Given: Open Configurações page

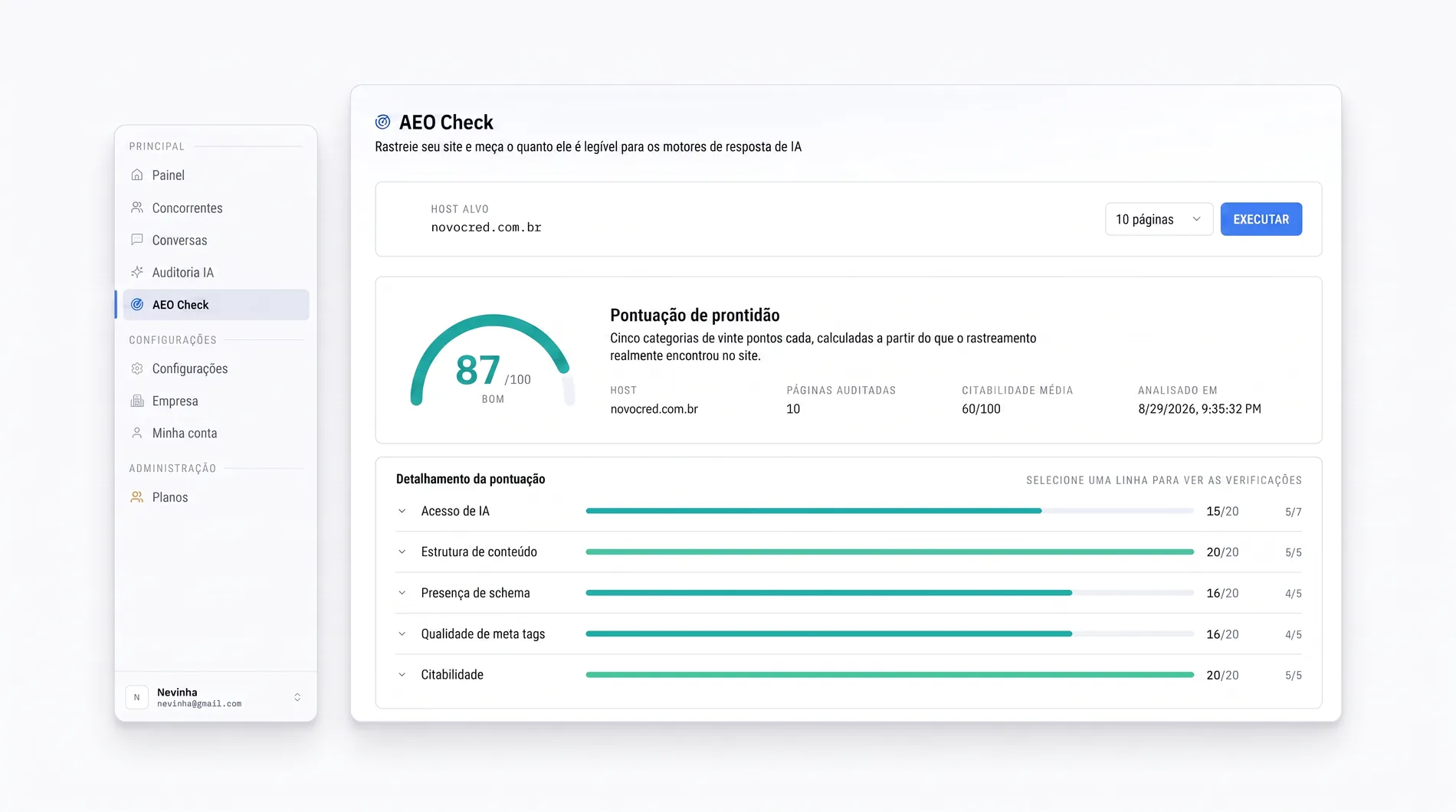Looking at the screenshot, I should click(x=216, y=368).
